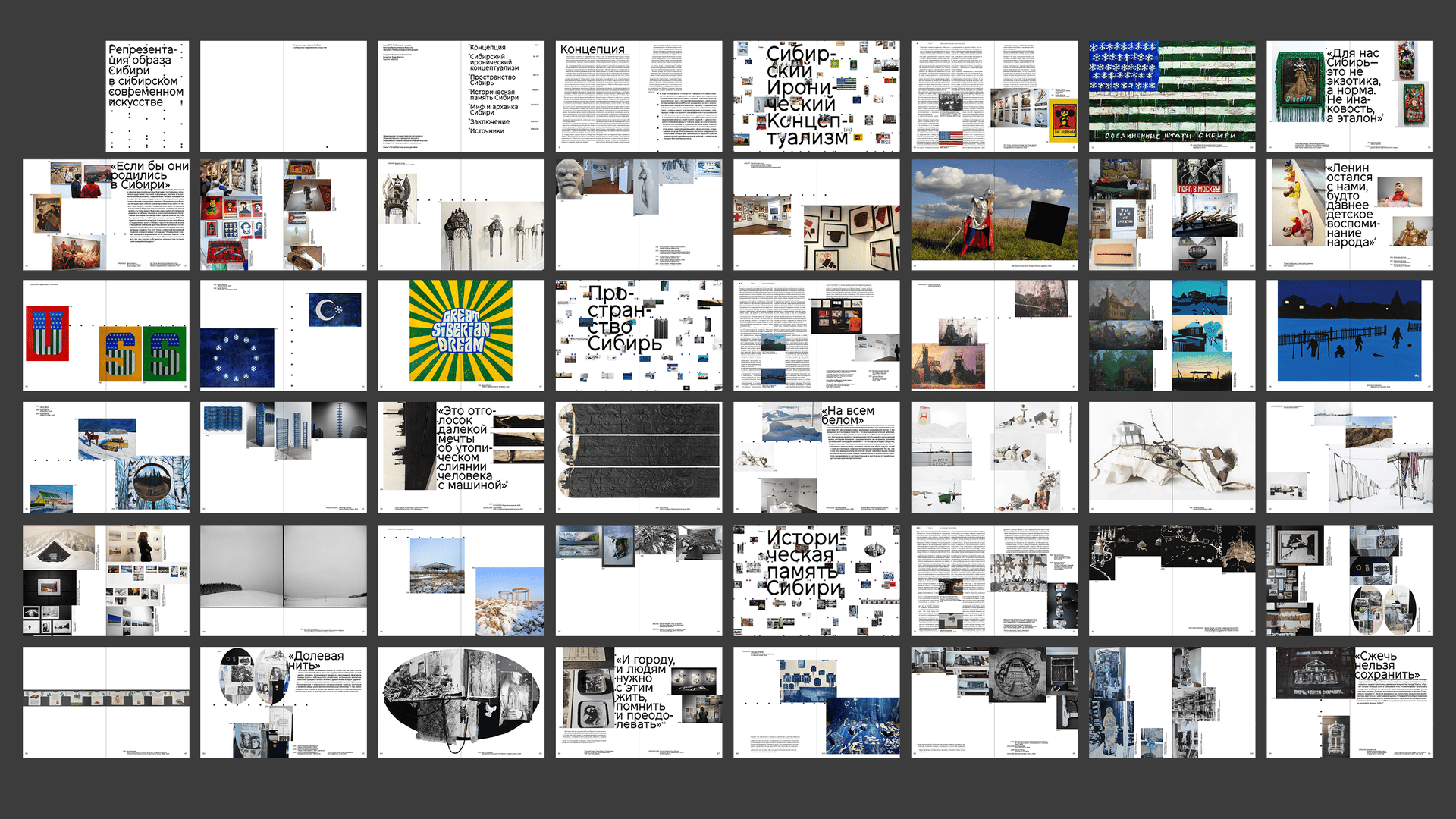The height and width of the screenshot is (819, 1456).
Task: Select the Соединенные Штаты Сибири flag spread
Action: (1172, 96)
